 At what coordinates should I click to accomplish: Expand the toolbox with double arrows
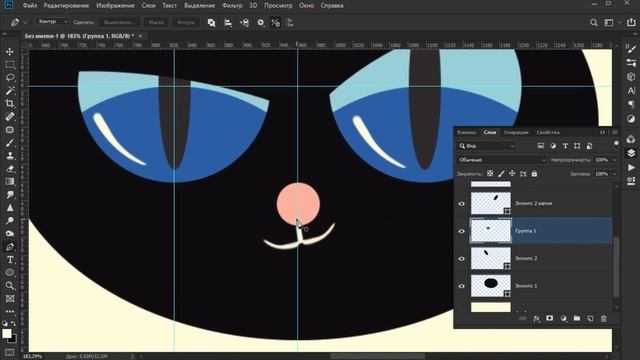(4, 35)
